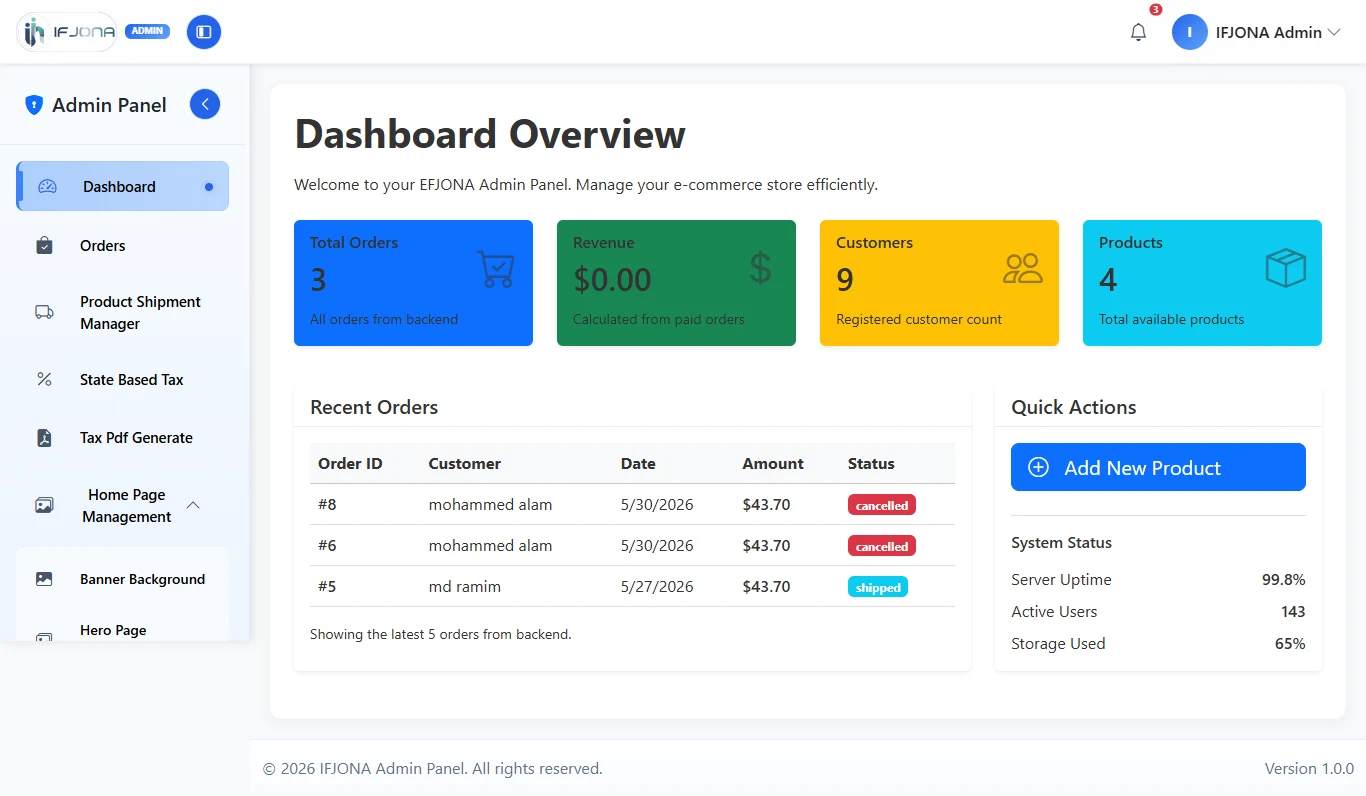Open the notifications bell
Image resolution: width=1366 pixels, height=796 pixels.
click(x=1138, y=32)
